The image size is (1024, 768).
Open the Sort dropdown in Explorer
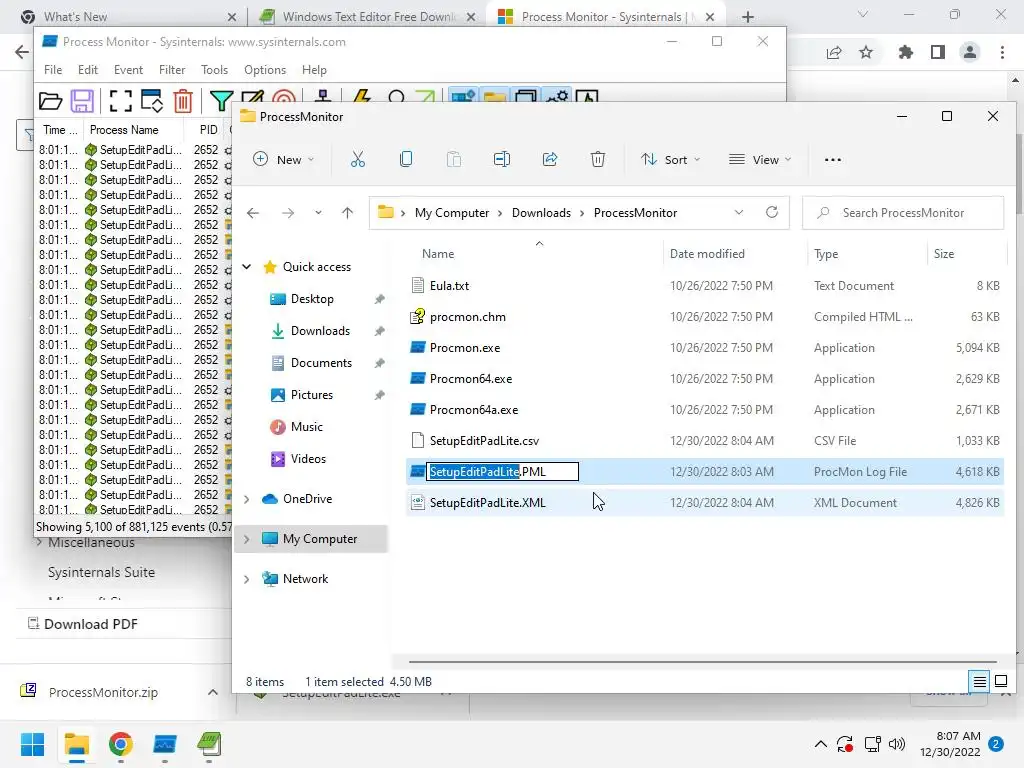[671, 159]
